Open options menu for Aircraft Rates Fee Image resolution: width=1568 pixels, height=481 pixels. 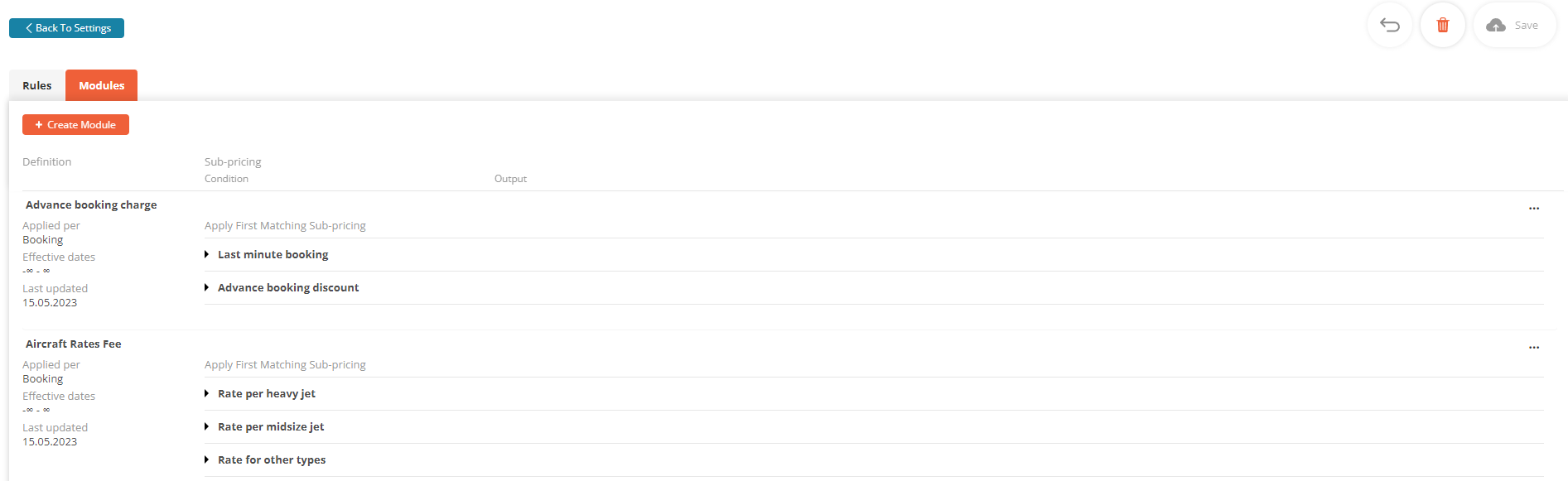pyautogui.click(x=1533, y=348)
